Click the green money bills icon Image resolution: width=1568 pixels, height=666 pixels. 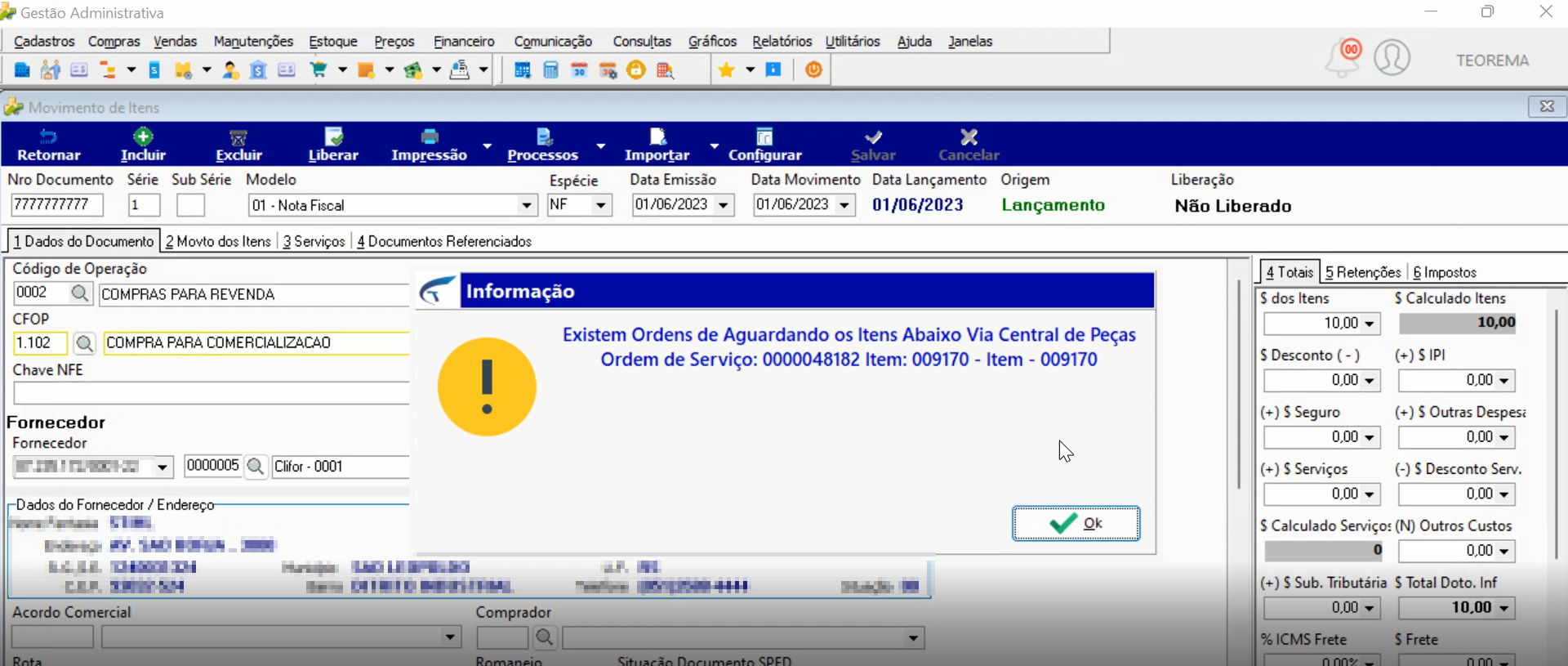pyautogui.click(x=413, y=70)
